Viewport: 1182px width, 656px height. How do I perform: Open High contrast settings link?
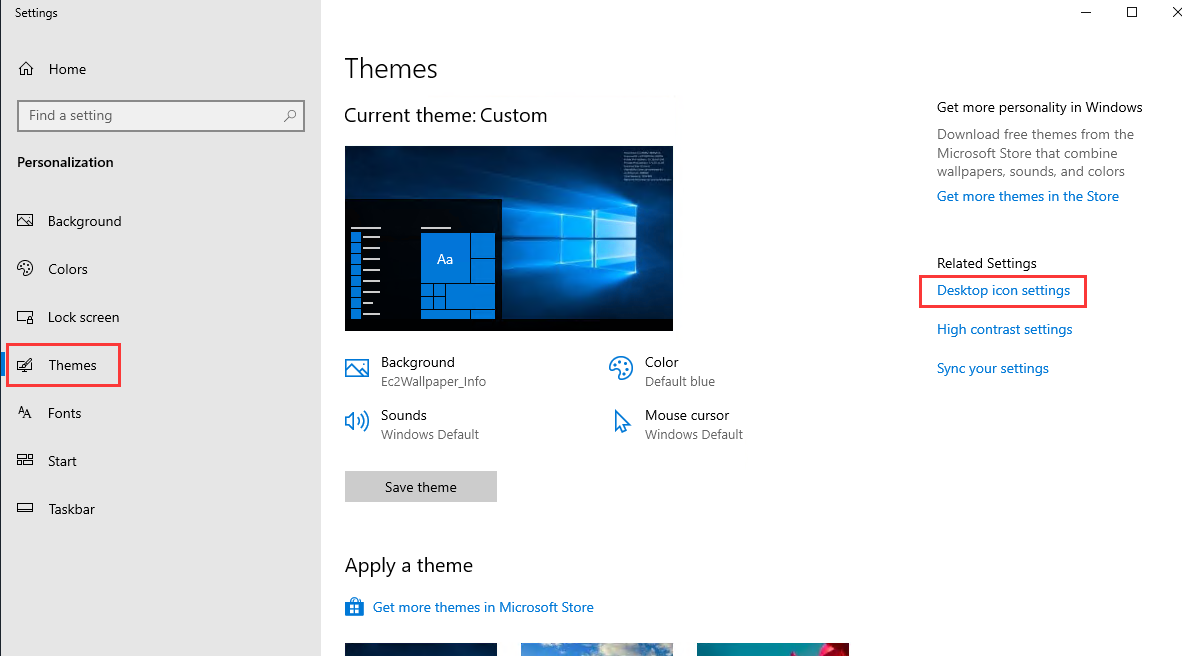point(1004,330)
